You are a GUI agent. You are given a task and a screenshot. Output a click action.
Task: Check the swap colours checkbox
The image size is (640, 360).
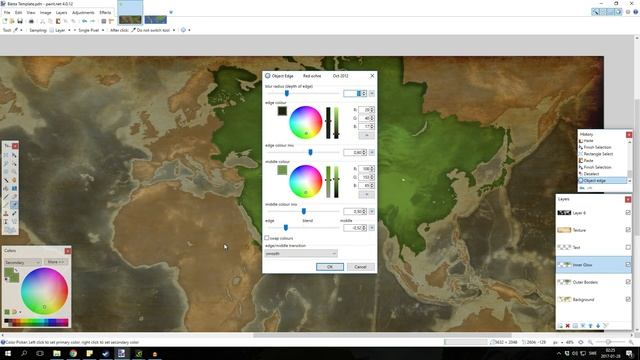[x=267, y=238]
